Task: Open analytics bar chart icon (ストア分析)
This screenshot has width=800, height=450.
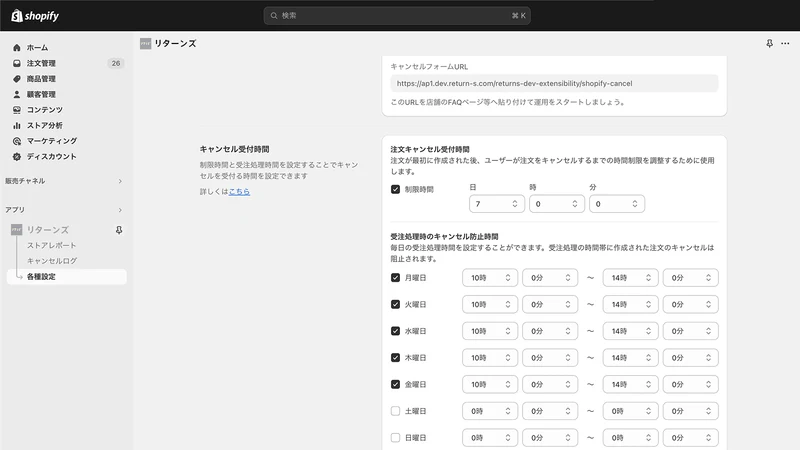Action: pyautogui.click(x=17, y=126)
